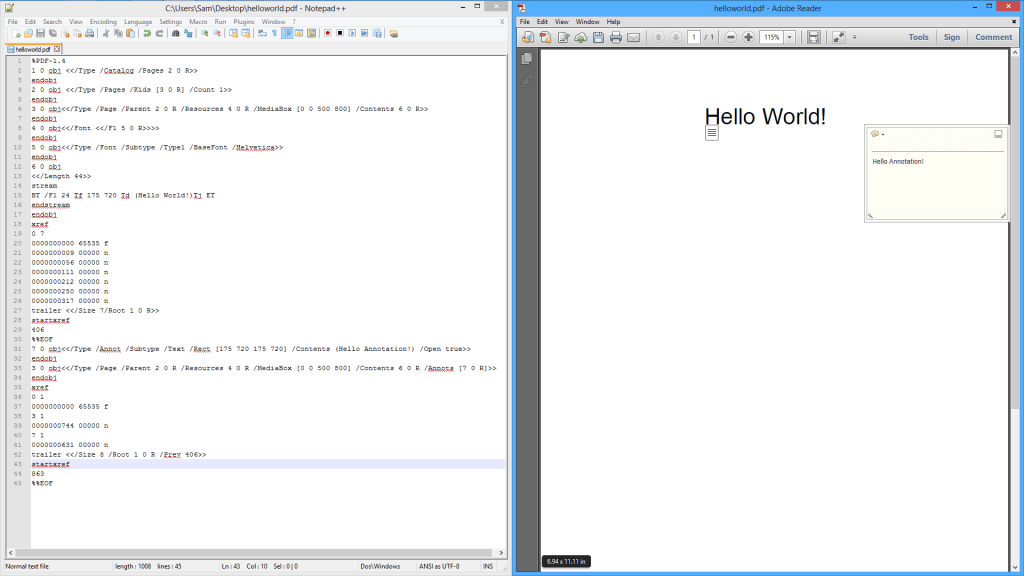Click the page number field in Adobe Reader
1024x576 pixels.
[693, 38]
